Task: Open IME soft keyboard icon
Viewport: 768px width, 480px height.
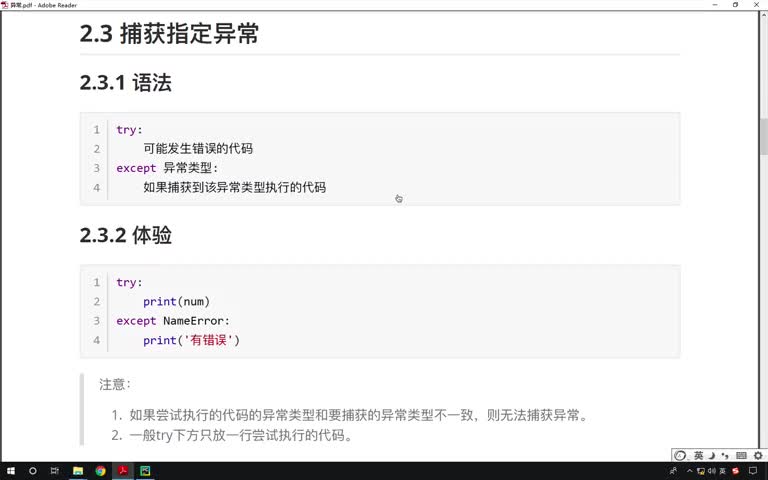Action: (x=741, y=456)
